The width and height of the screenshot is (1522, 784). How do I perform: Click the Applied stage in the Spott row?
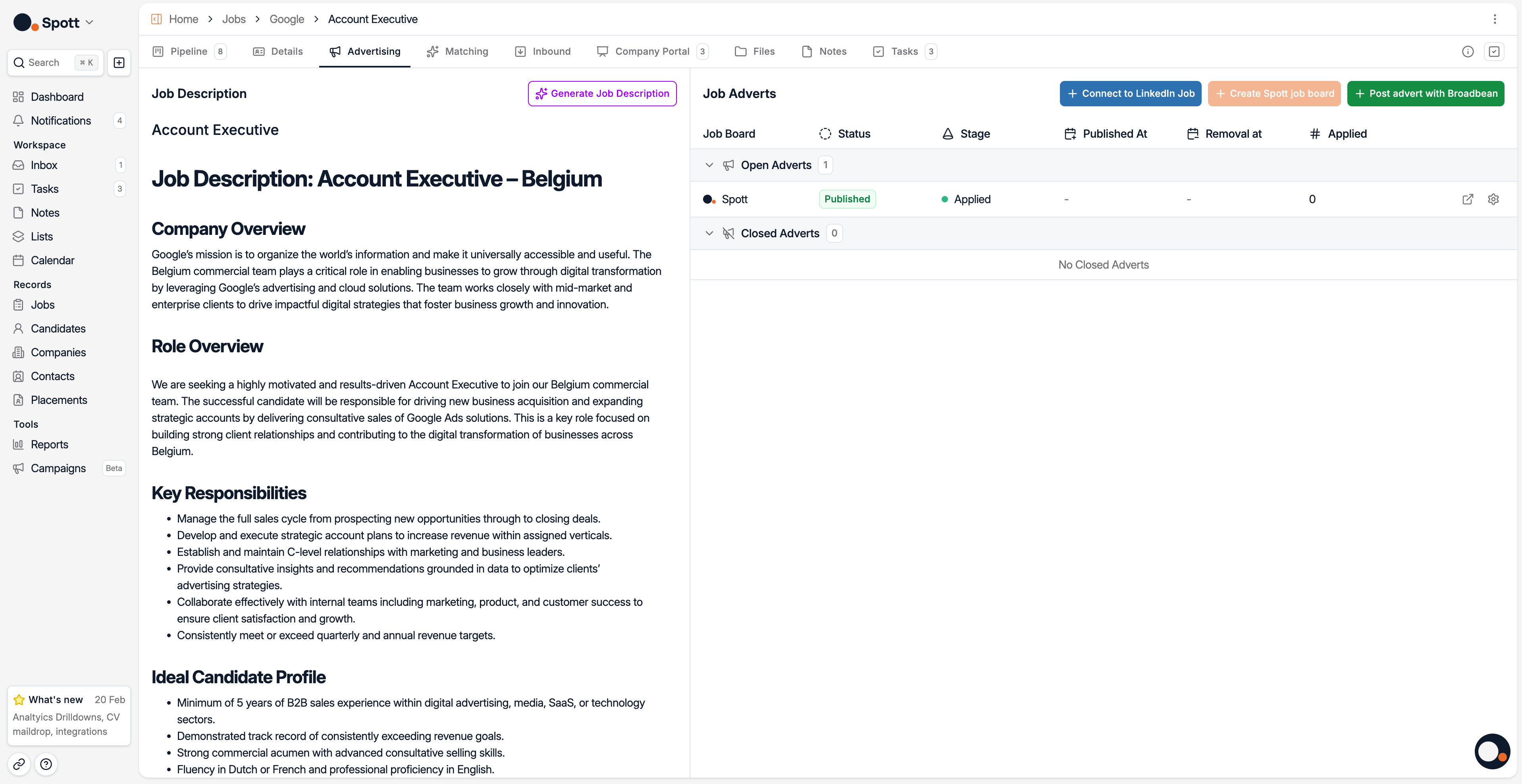pyautogui.click(x=966, y=200)
